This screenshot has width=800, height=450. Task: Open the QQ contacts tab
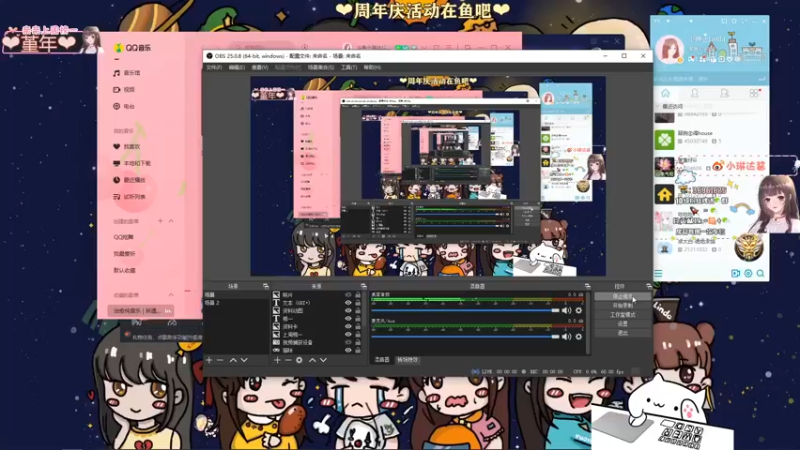(x=694, y=93)
